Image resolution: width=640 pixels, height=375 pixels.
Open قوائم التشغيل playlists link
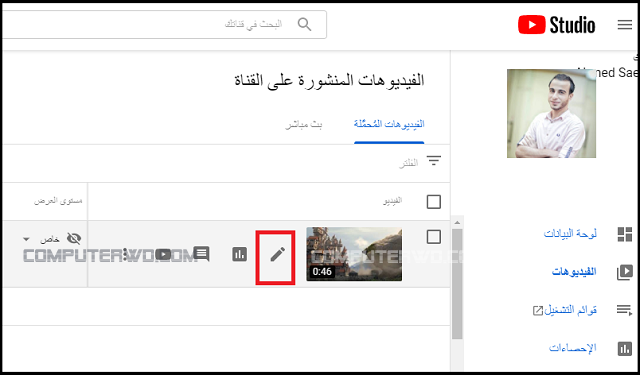point(571,310)
